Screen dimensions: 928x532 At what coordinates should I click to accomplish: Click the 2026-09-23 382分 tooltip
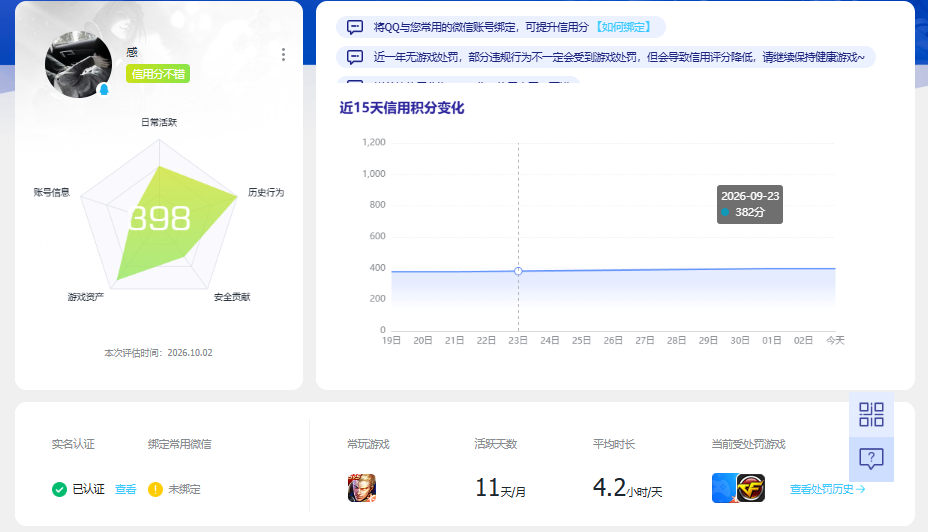click(750, 204)
